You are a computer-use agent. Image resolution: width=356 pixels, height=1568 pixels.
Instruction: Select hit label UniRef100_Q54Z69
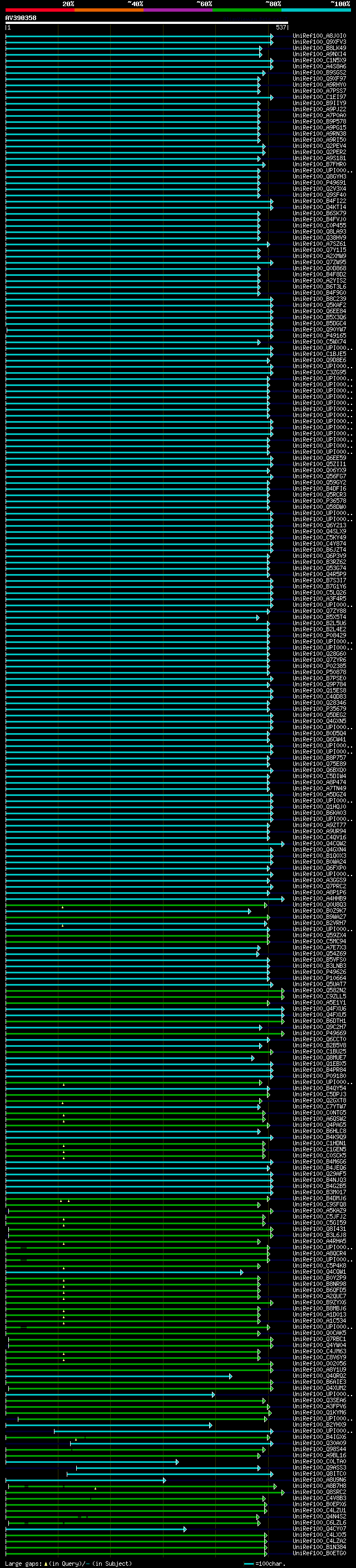click(319, 954)
